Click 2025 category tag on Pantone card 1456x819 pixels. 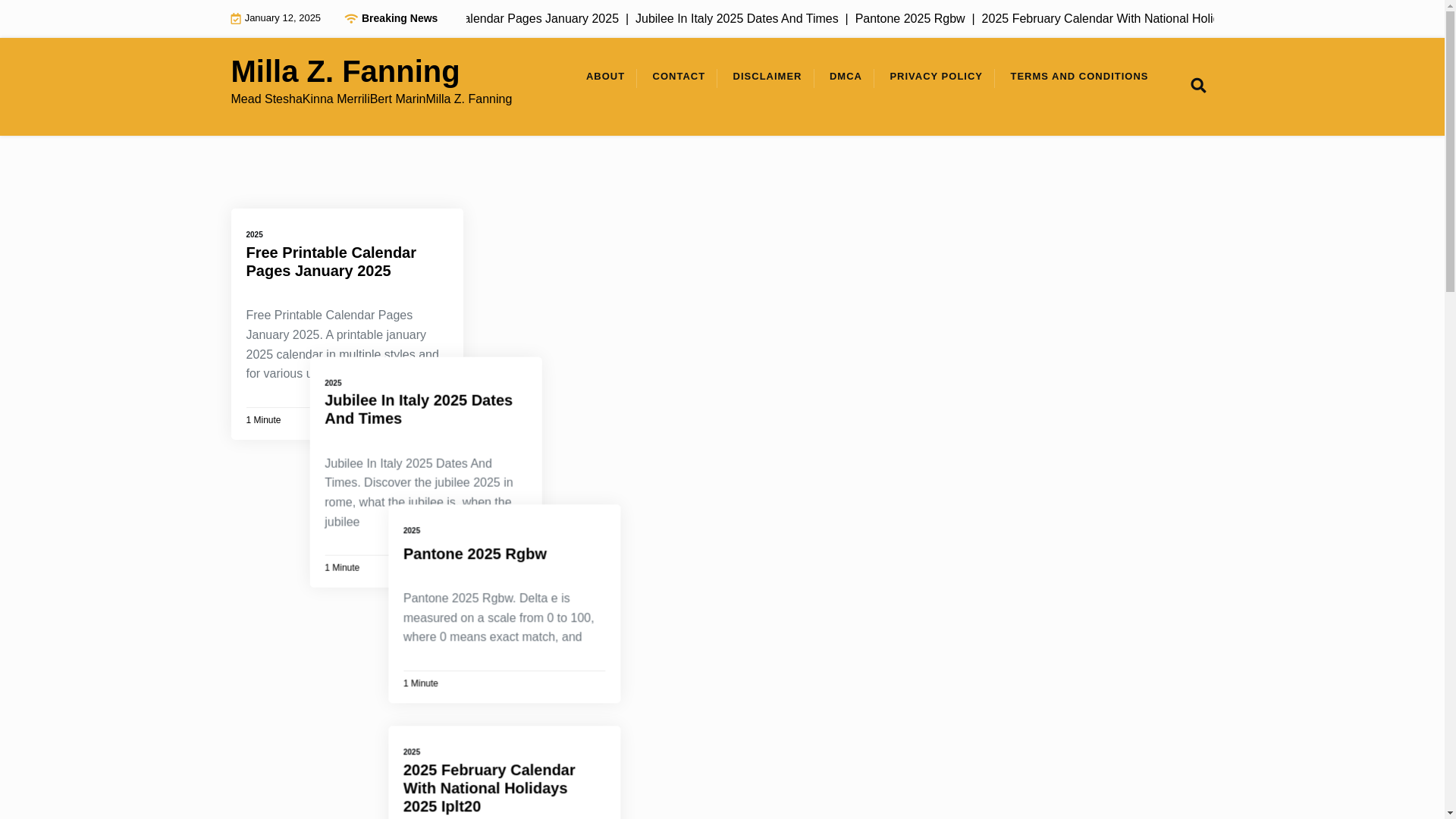point(412,531)
